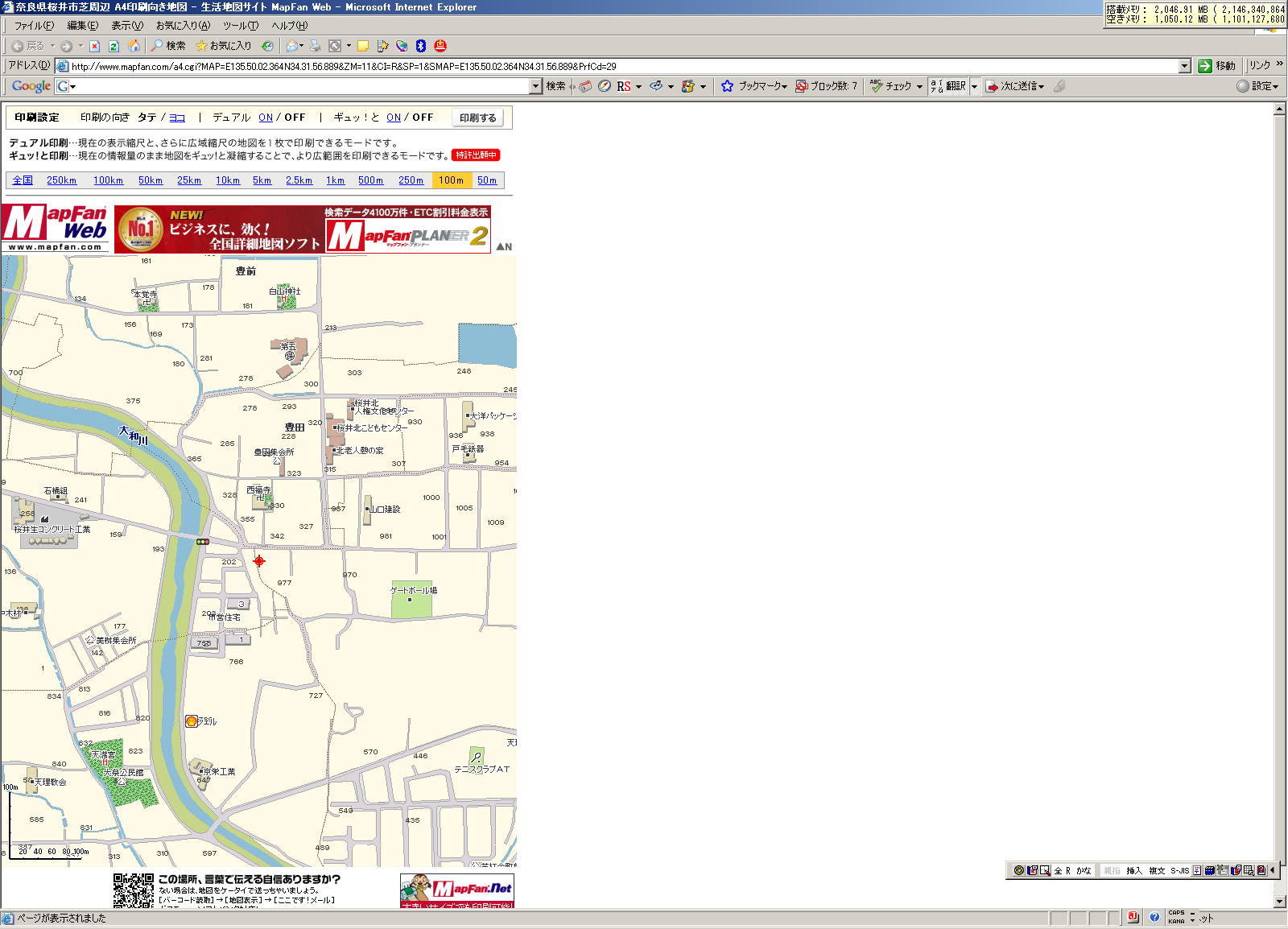Click the red icon right of the Bluetooth icon
1288x929 pixels.
tap(440, 46)
